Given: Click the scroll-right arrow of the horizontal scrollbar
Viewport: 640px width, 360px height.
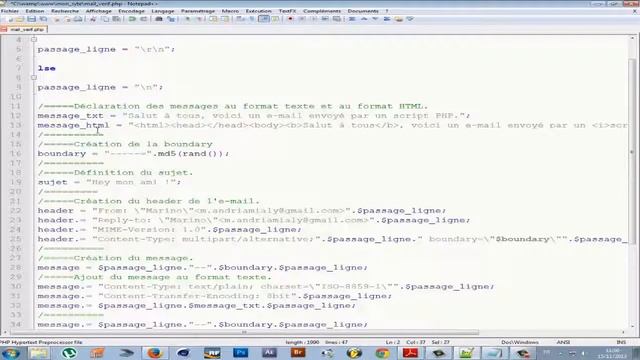Looking at the screenshot, I should pyautogui.click(x=623, y=332).
